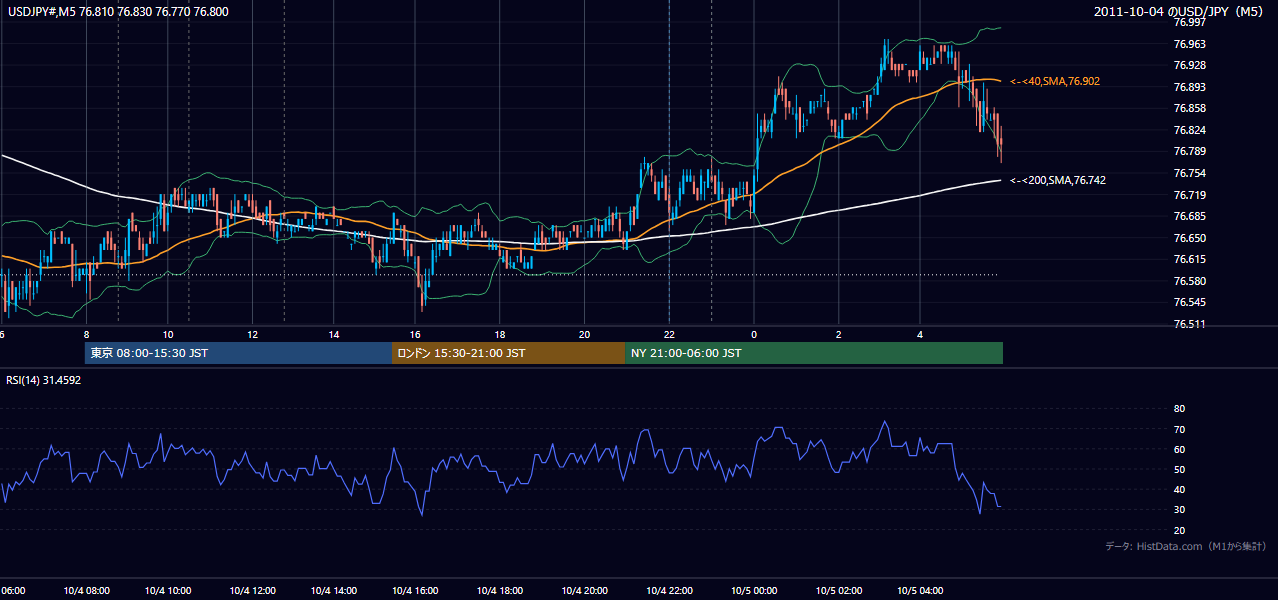Click the 10/4 10:00 time axis label
Image resolution: width=1278 pixels, height=600 pixels.
click(168, 590)
